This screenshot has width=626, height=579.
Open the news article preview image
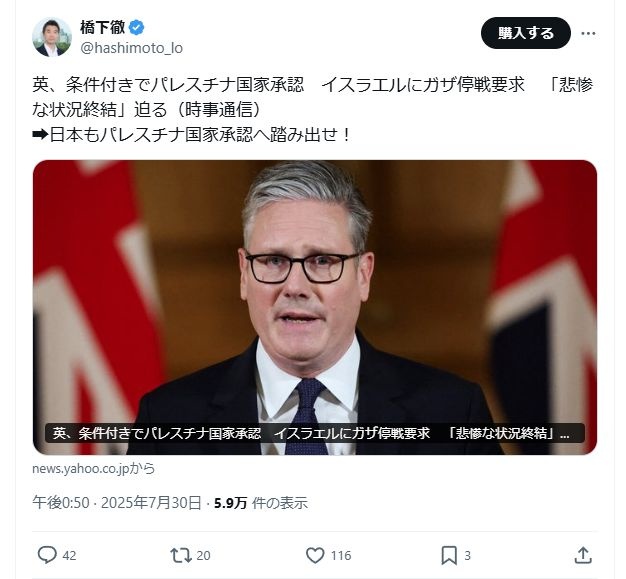(x=315, y=307)
